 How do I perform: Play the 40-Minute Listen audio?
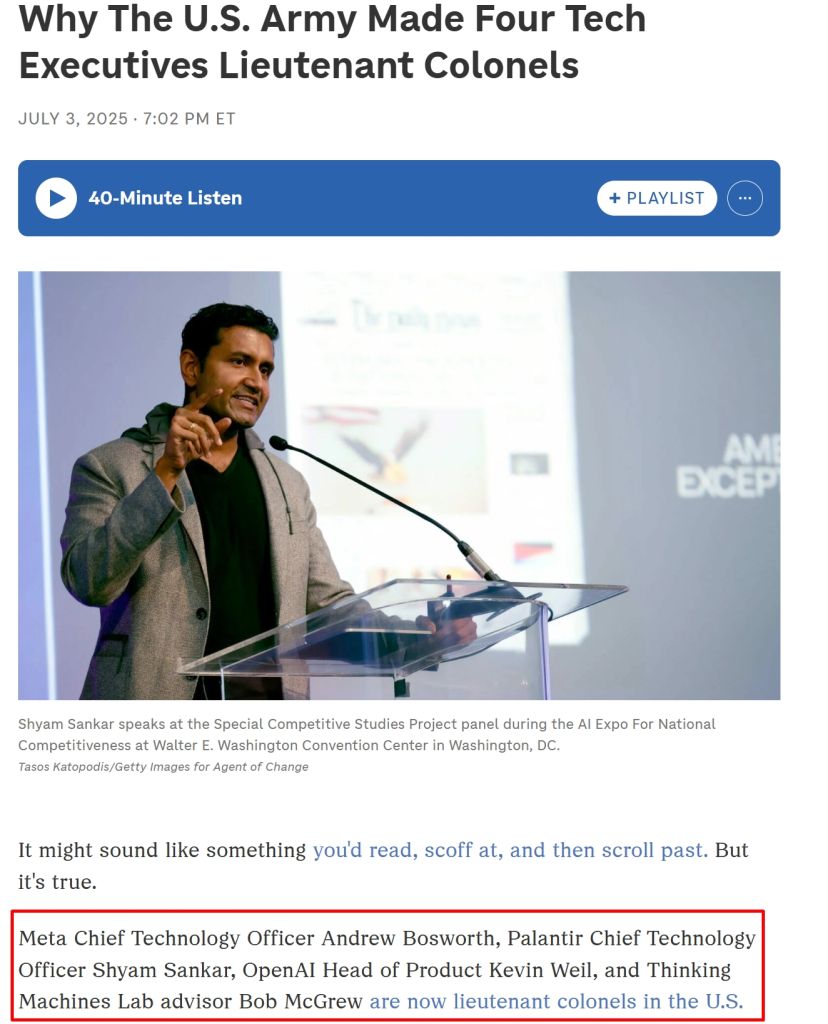pos(56,198)
